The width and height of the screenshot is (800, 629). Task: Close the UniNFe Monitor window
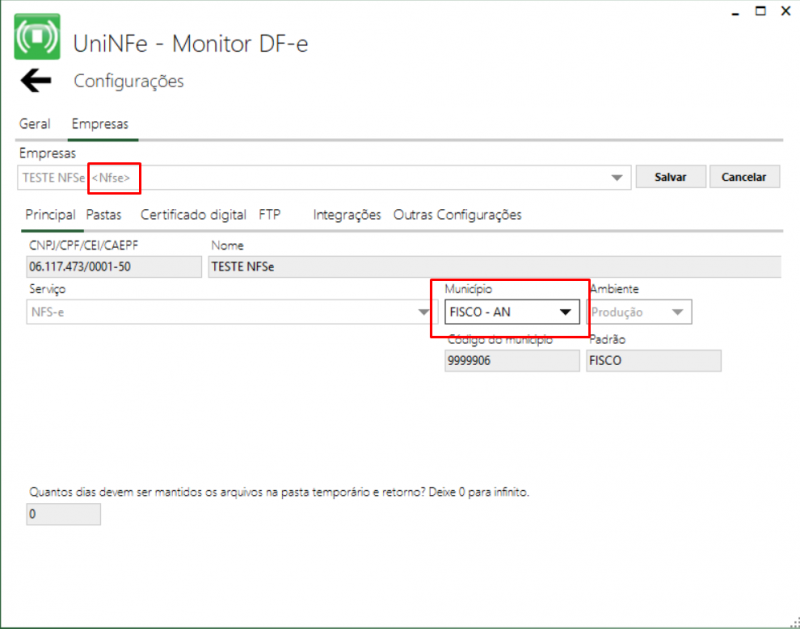[x=786, y=11]
